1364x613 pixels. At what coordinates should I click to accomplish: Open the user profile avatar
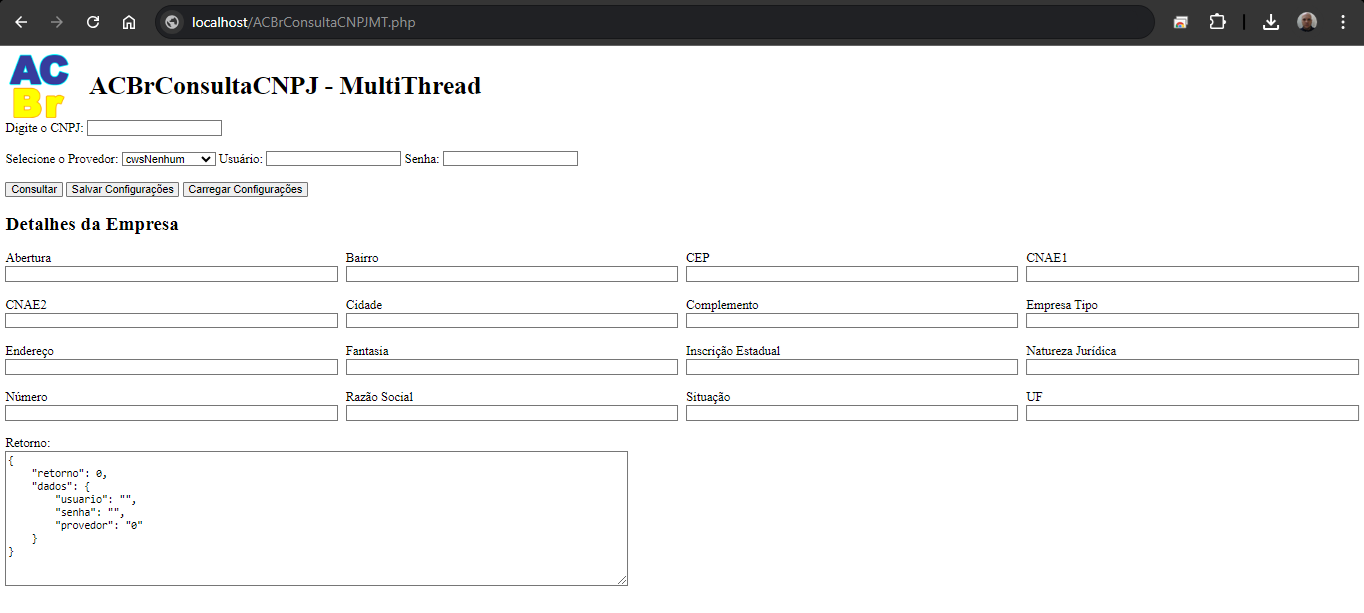point(1307,22)
